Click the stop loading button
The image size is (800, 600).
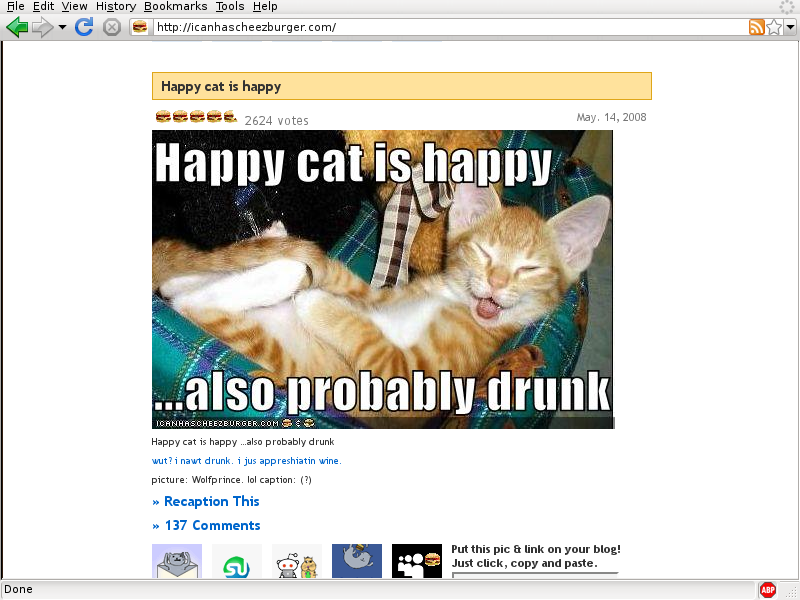pos(112,27)
